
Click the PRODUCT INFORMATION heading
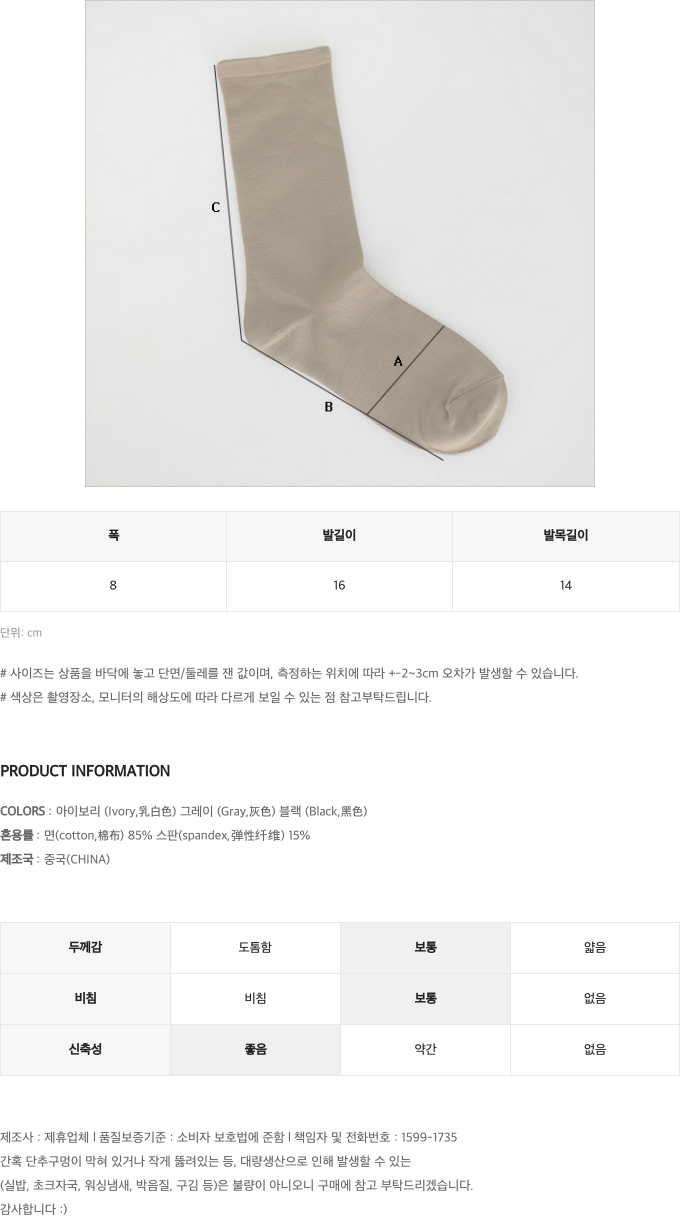(x=85, y=771)
